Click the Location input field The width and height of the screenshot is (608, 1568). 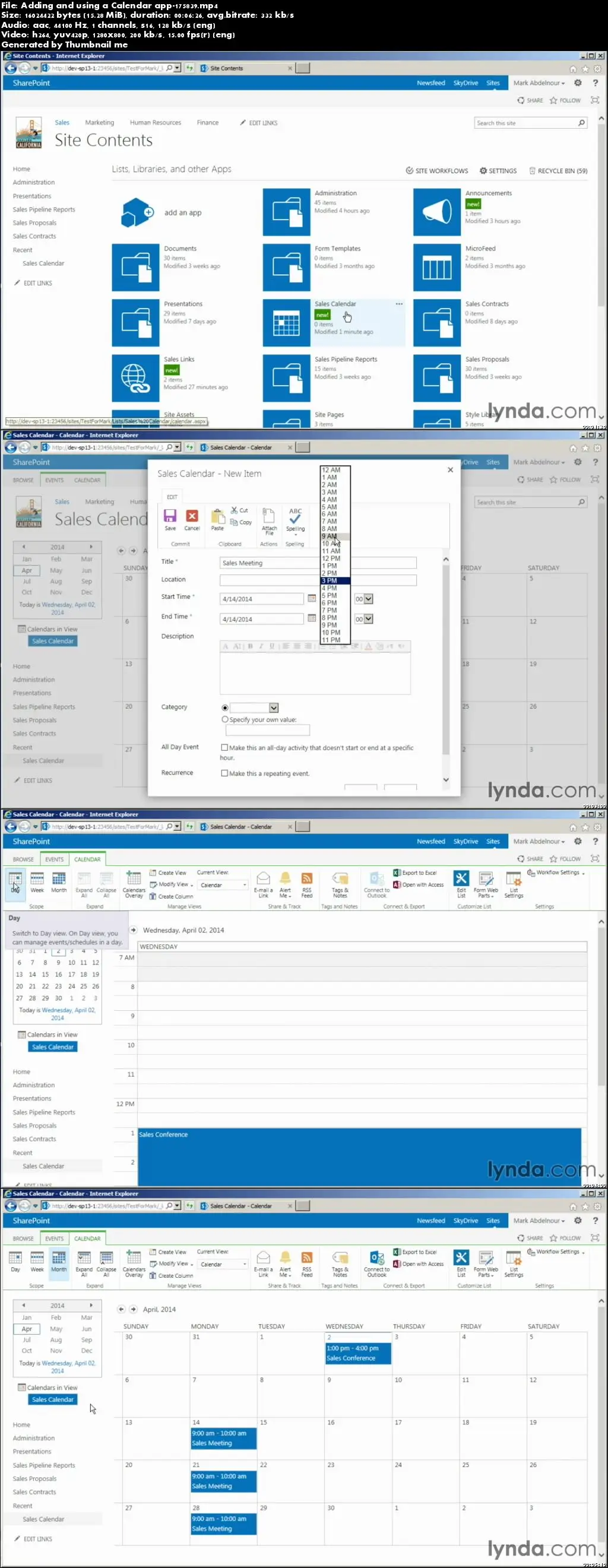pos(318,580)
